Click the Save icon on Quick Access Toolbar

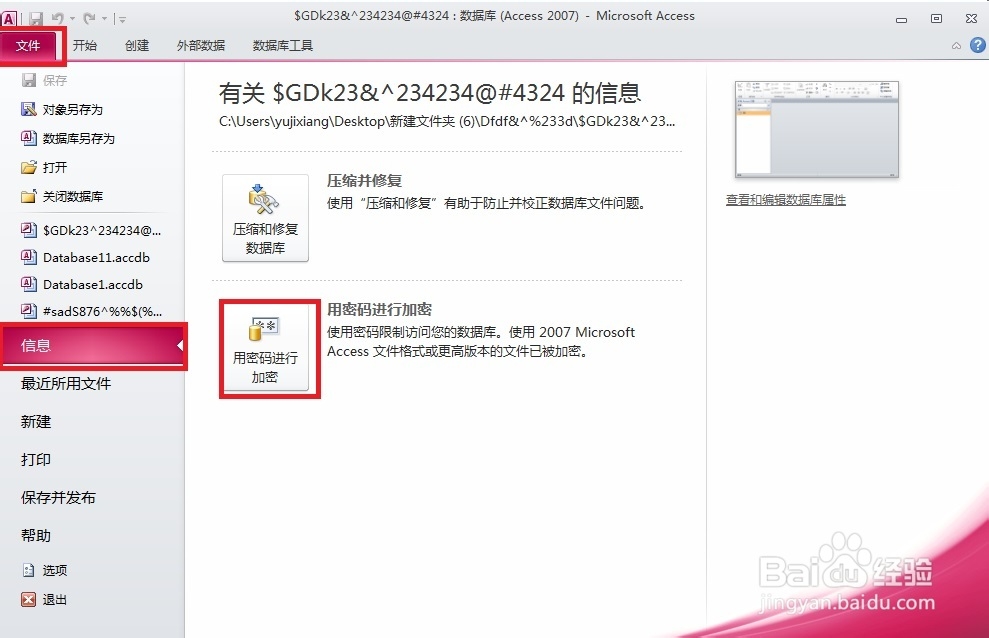pyautogui.click(x=37, y=18)
